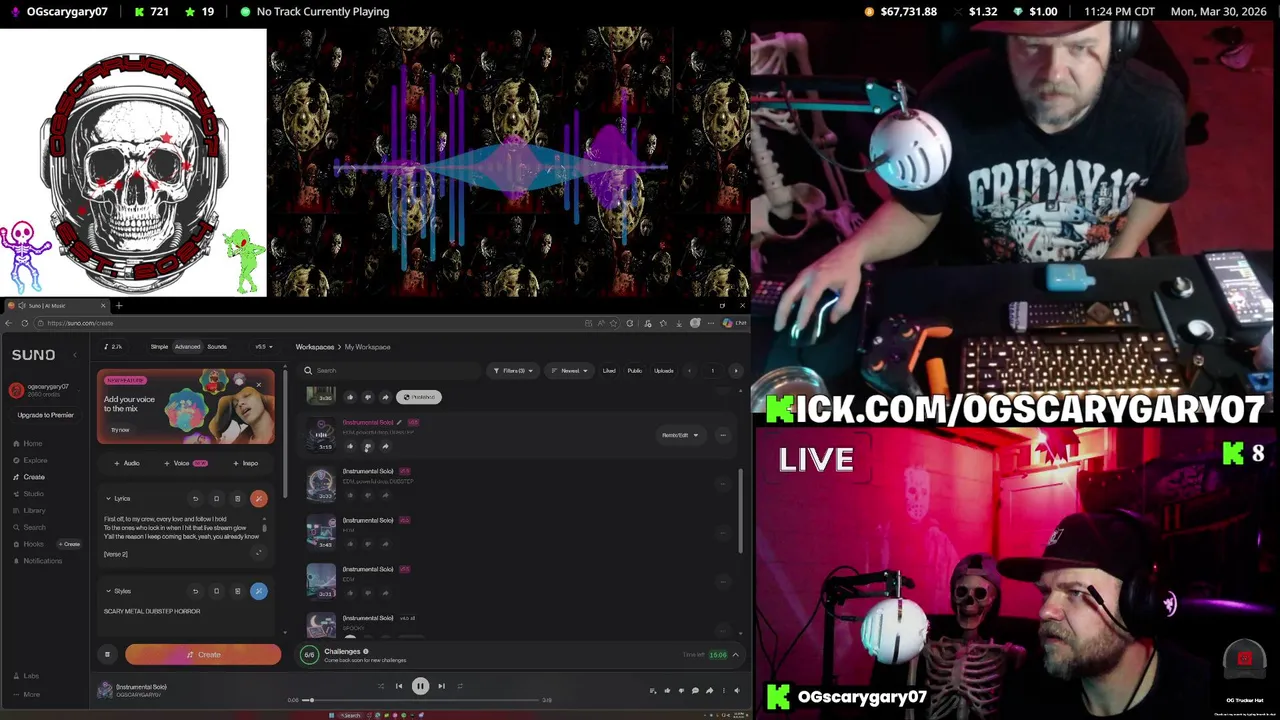The width and height of the screenshot is (1280, 720).
Task: Click the orange Create song button
Action: [203, 655]
